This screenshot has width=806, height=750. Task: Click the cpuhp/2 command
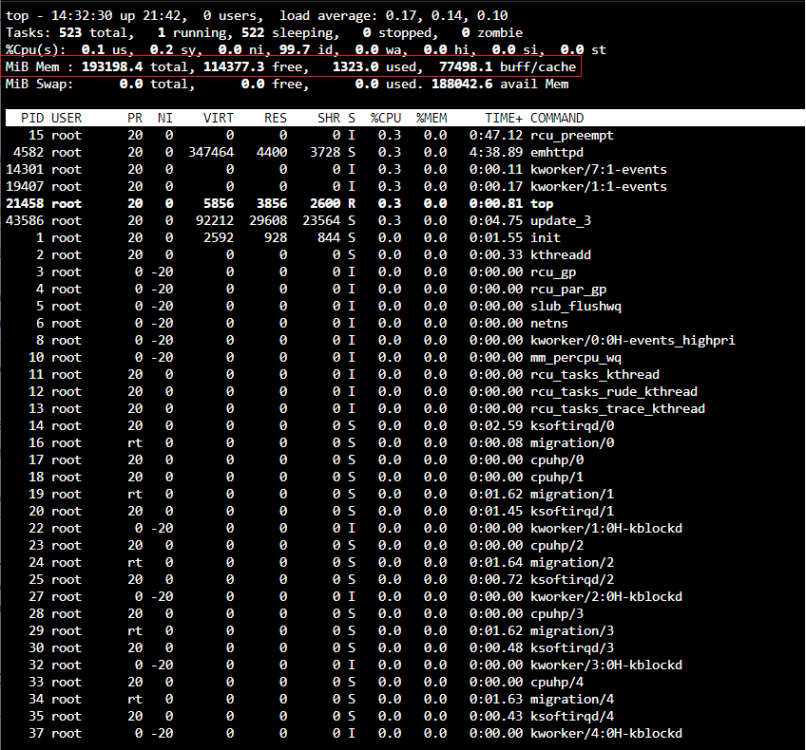tap(557, 545)
